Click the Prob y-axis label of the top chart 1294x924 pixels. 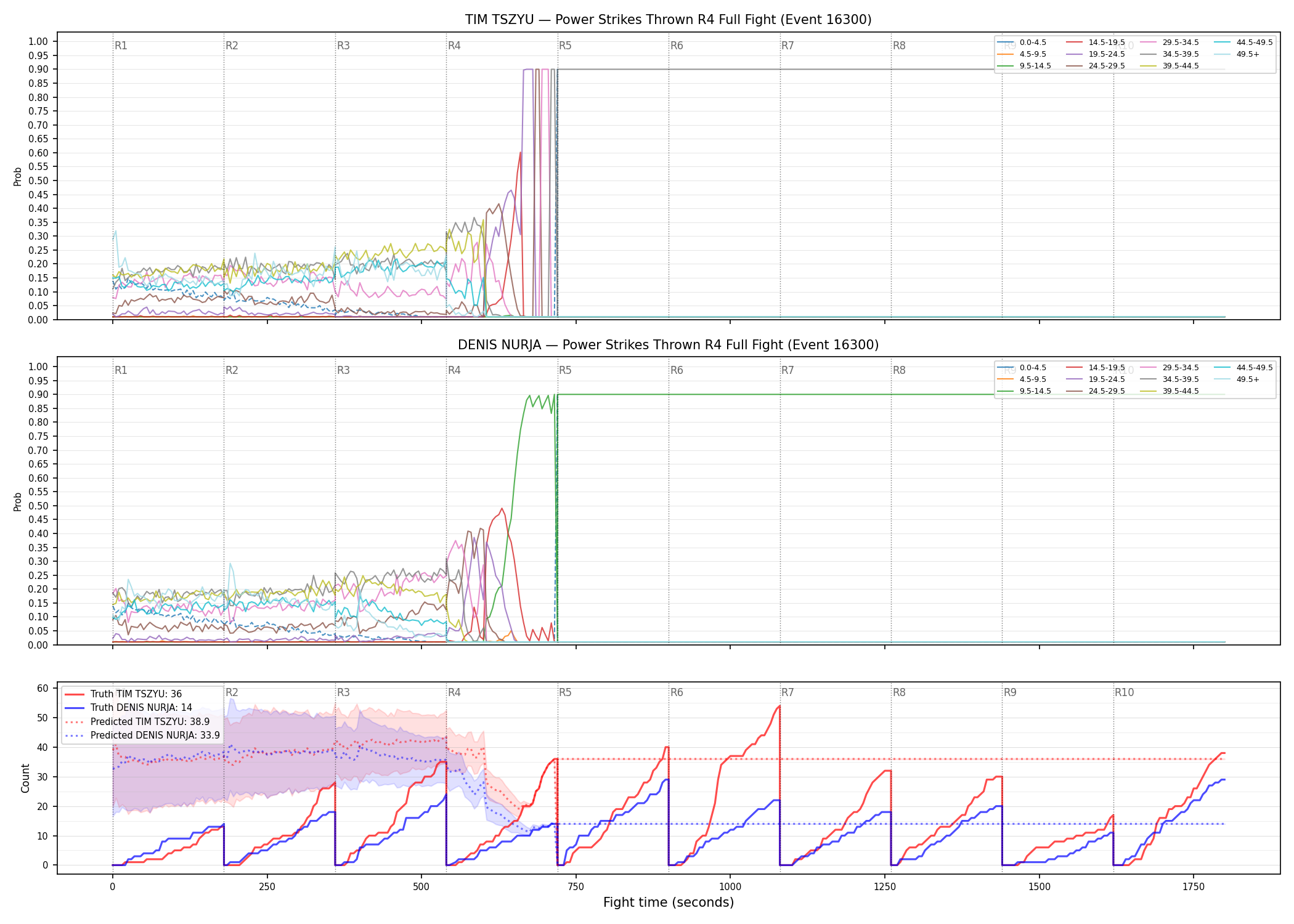coord(18,176)
